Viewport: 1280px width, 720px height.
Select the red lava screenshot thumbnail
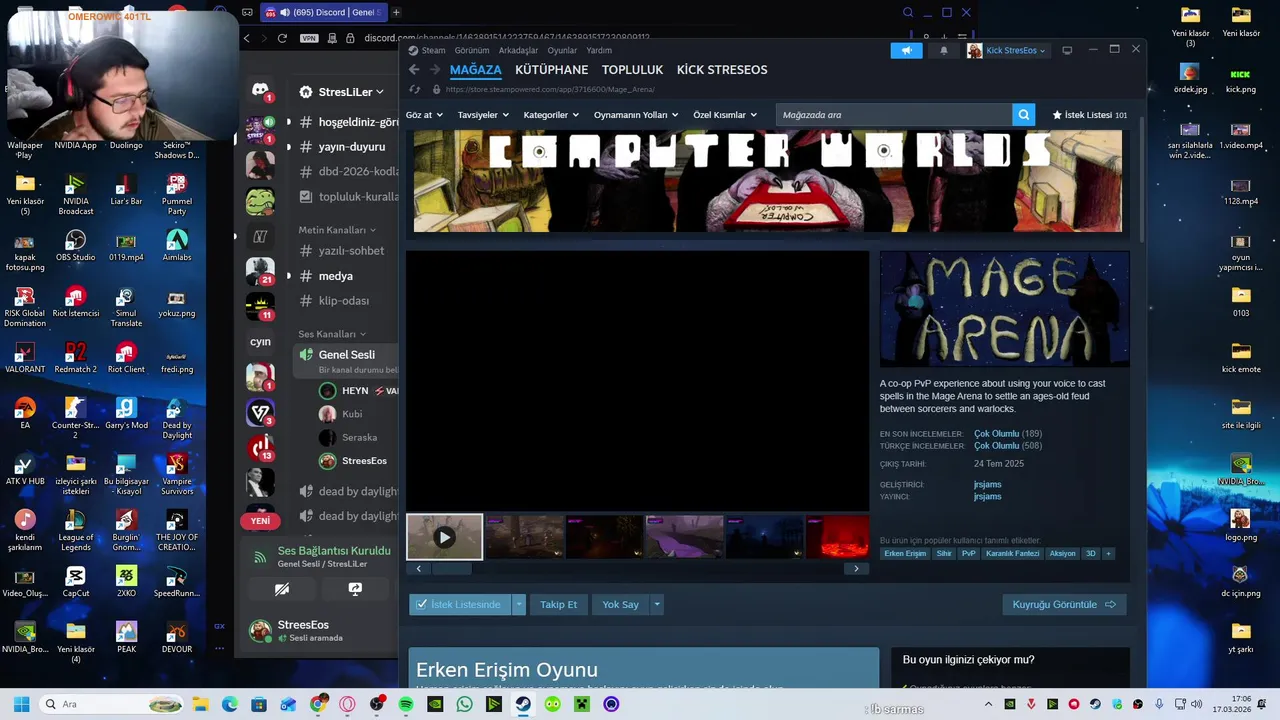(837, 537)
